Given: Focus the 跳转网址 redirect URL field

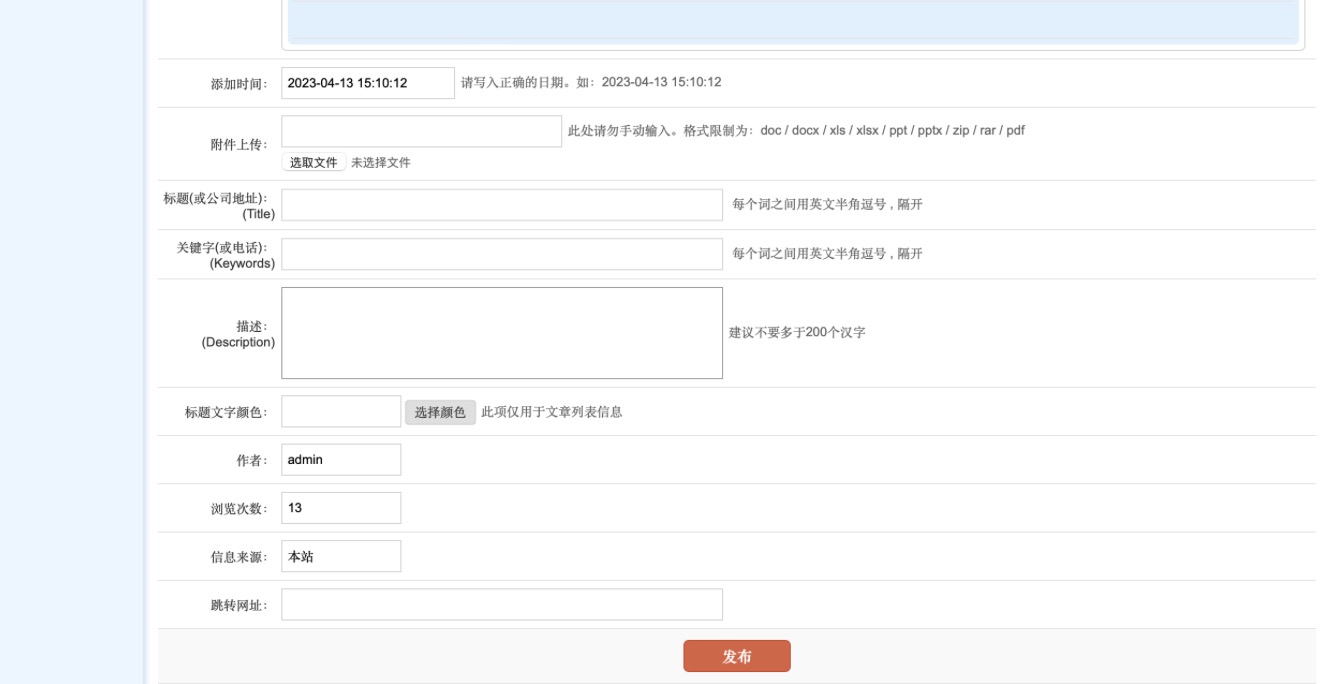Looking at the screenshot, I should (x=501, y=604).
